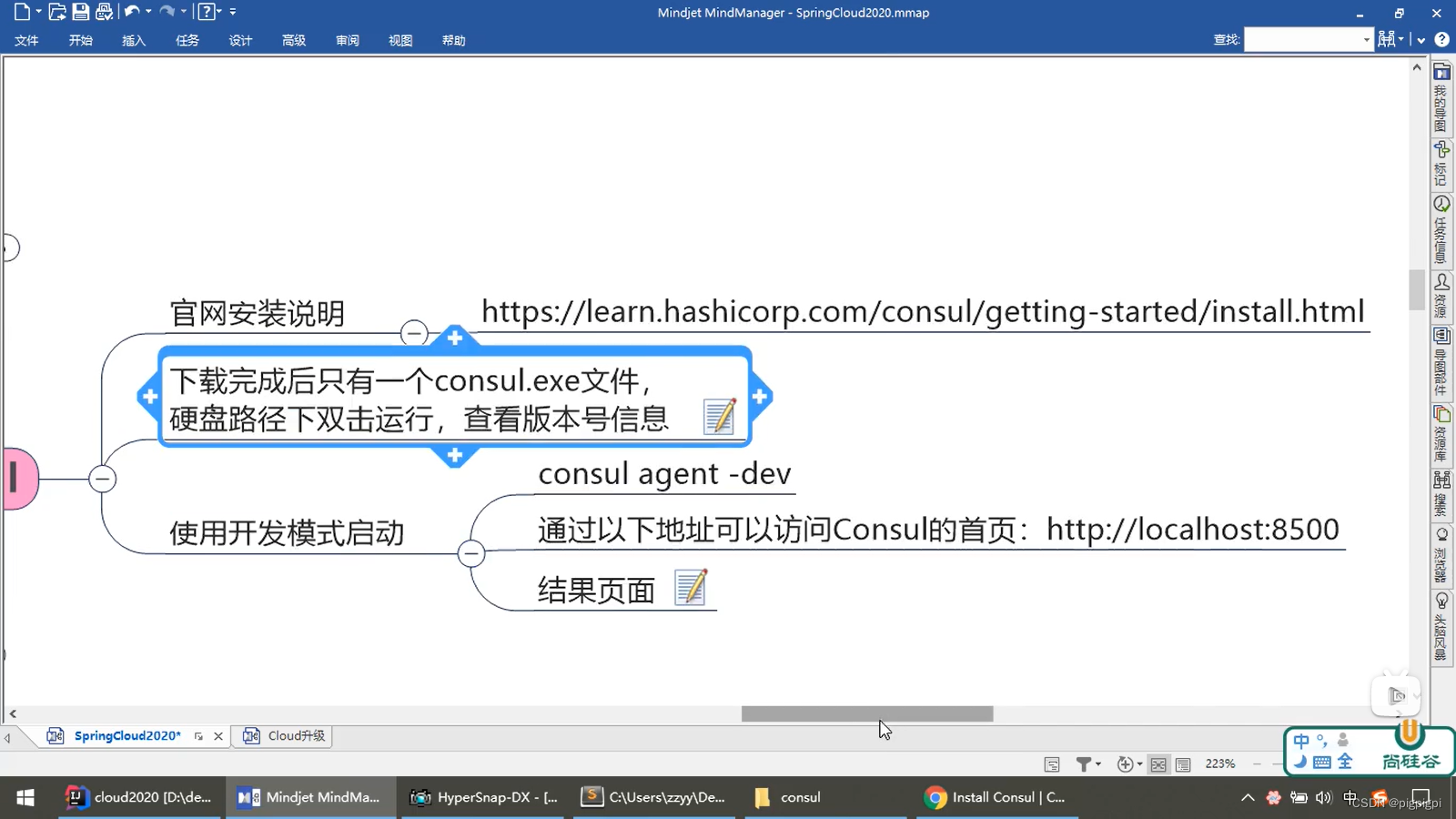Collapse the 官网安装说明 branch minus button
Image resolution: width=1456 pixels, height=819 pixels.
coord(414,333)
